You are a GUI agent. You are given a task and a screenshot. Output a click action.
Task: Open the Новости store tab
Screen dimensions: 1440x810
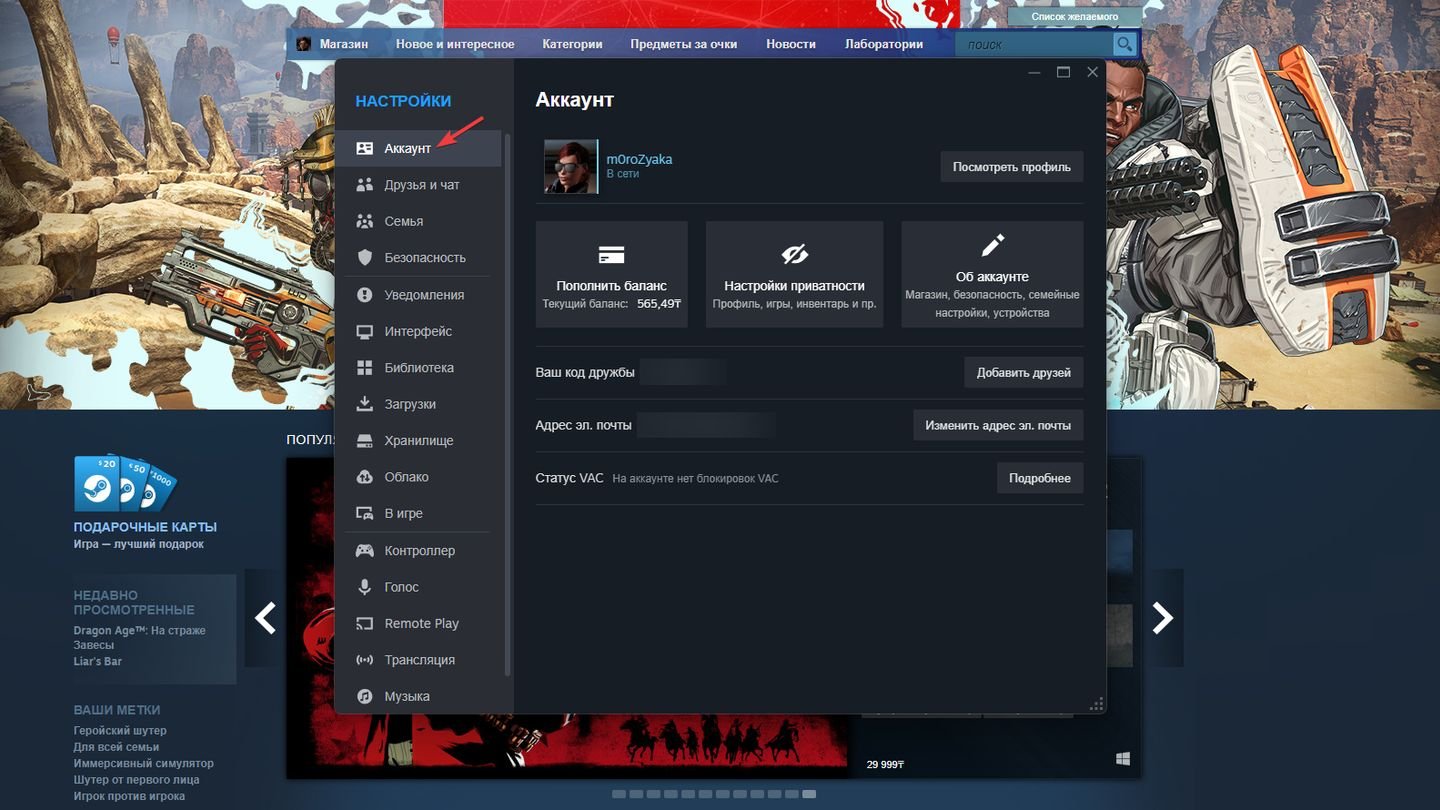click(x=791, y=44)
